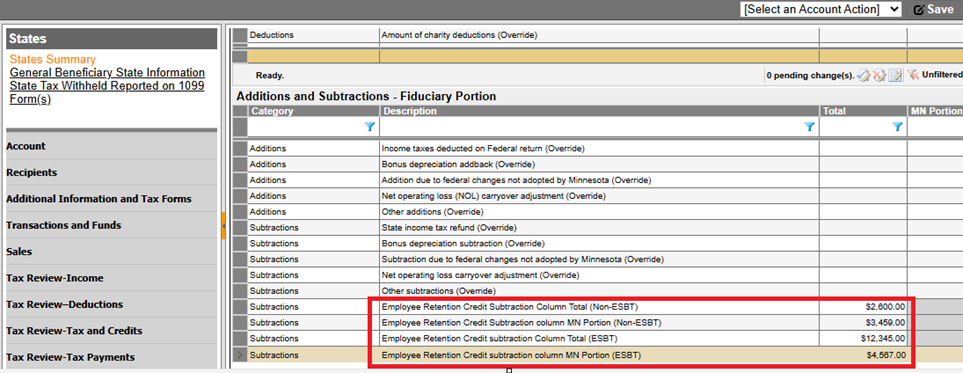Screen dimensions: 963x373
Task: Click the $12,345.00 Total cell
Action: click(x=863, y=339)
